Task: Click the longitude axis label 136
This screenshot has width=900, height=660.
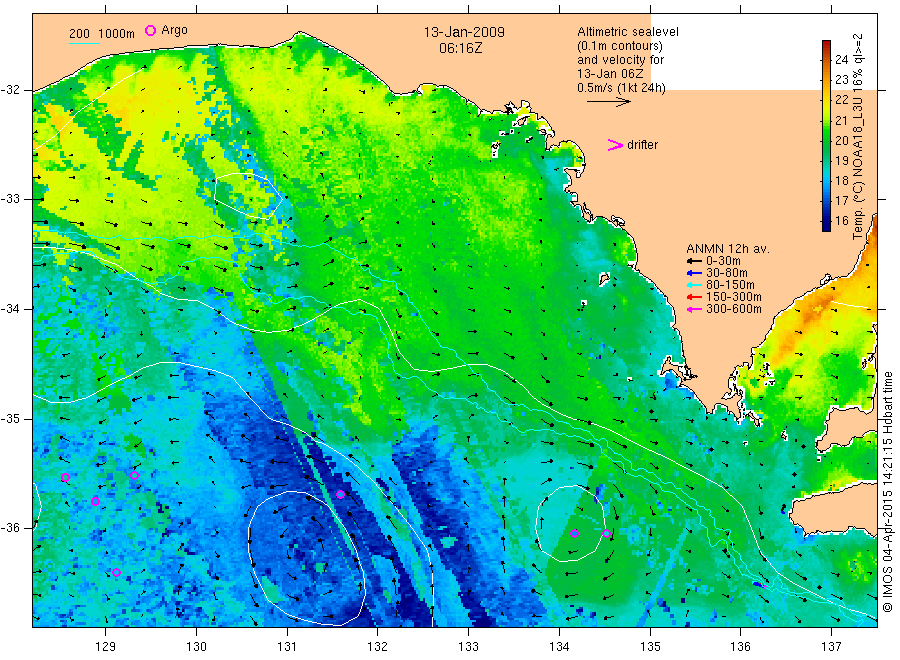Action: tap(740, 647)
